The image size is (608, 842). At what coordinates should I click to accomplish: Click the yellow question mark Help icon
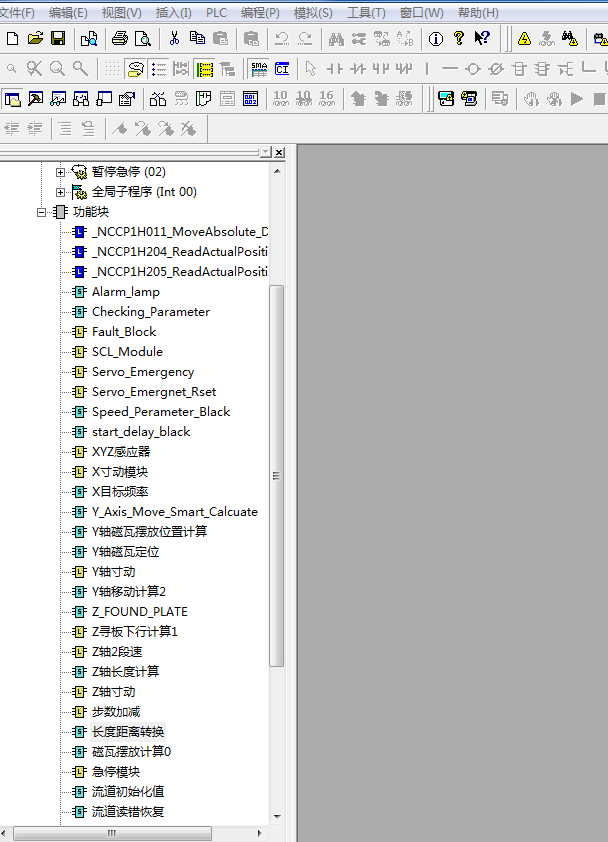point(459,39)
